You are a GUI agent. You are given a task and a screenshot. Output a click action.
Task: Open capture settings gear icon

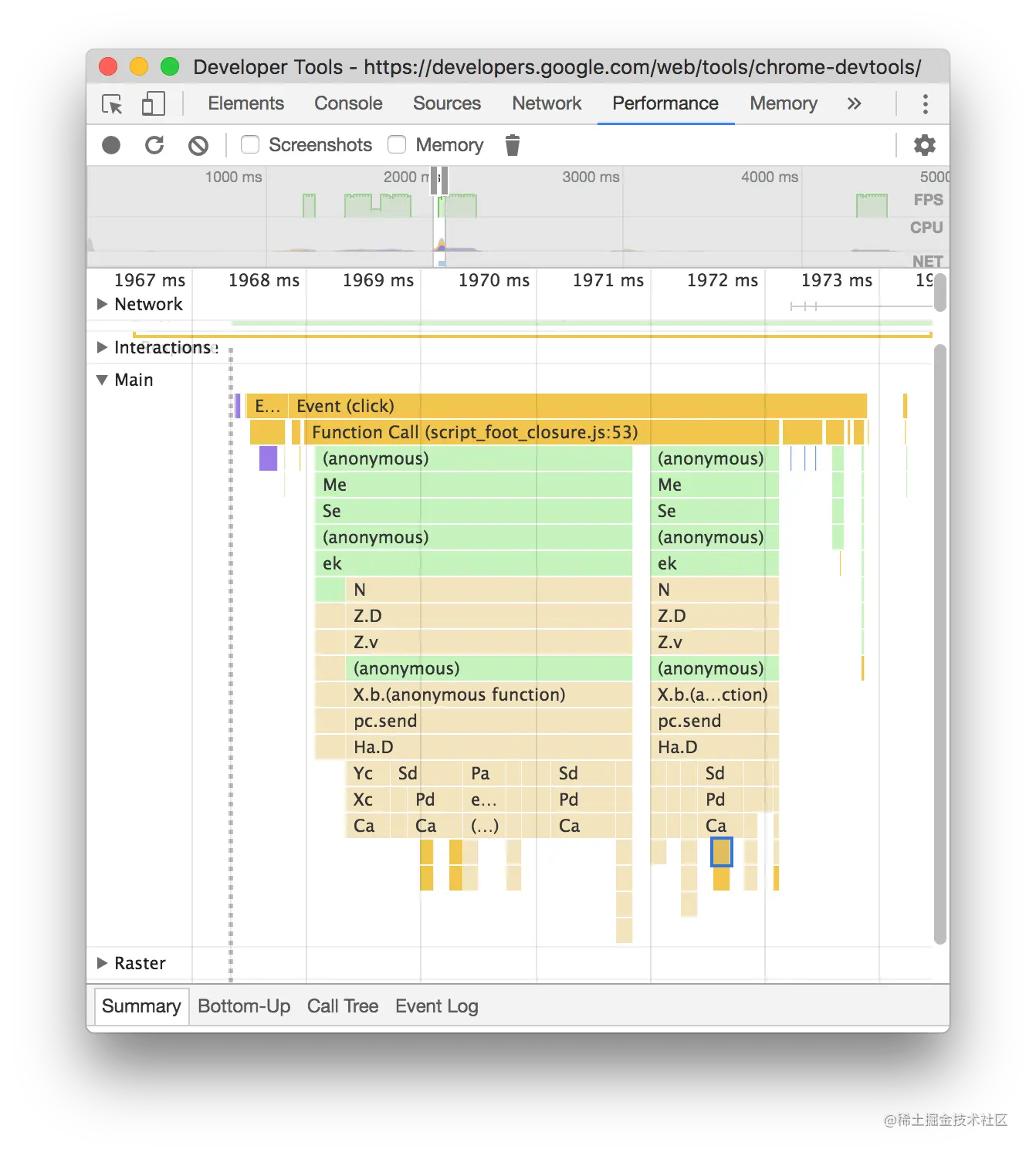click(x=924, y=145)
